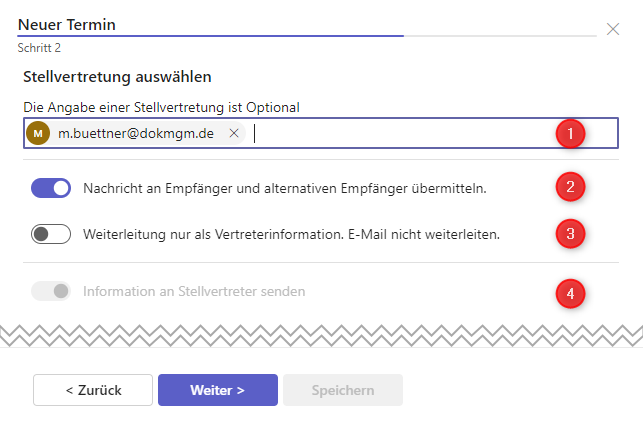Disable the Nachricht an Empfänger toggle switch

click(51, 187)
